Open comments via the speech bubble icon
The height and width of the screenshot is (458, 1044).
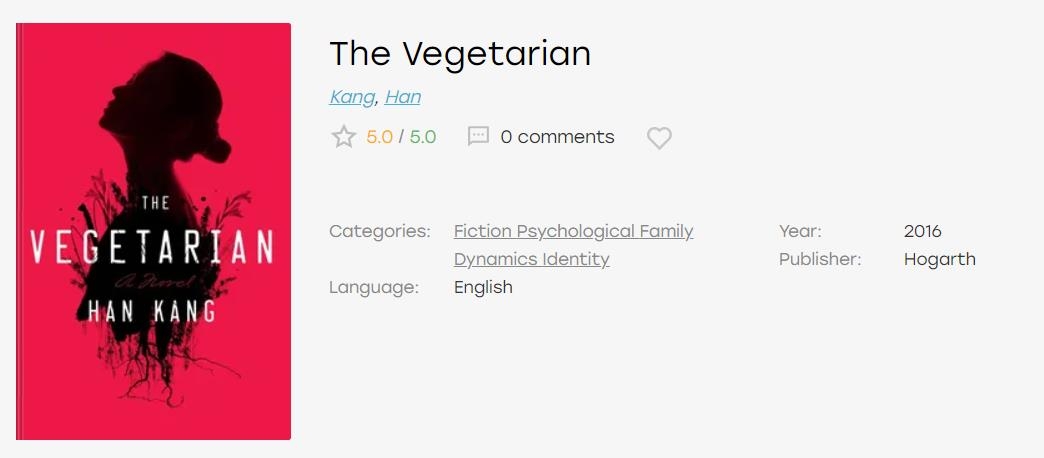(478, 136)
